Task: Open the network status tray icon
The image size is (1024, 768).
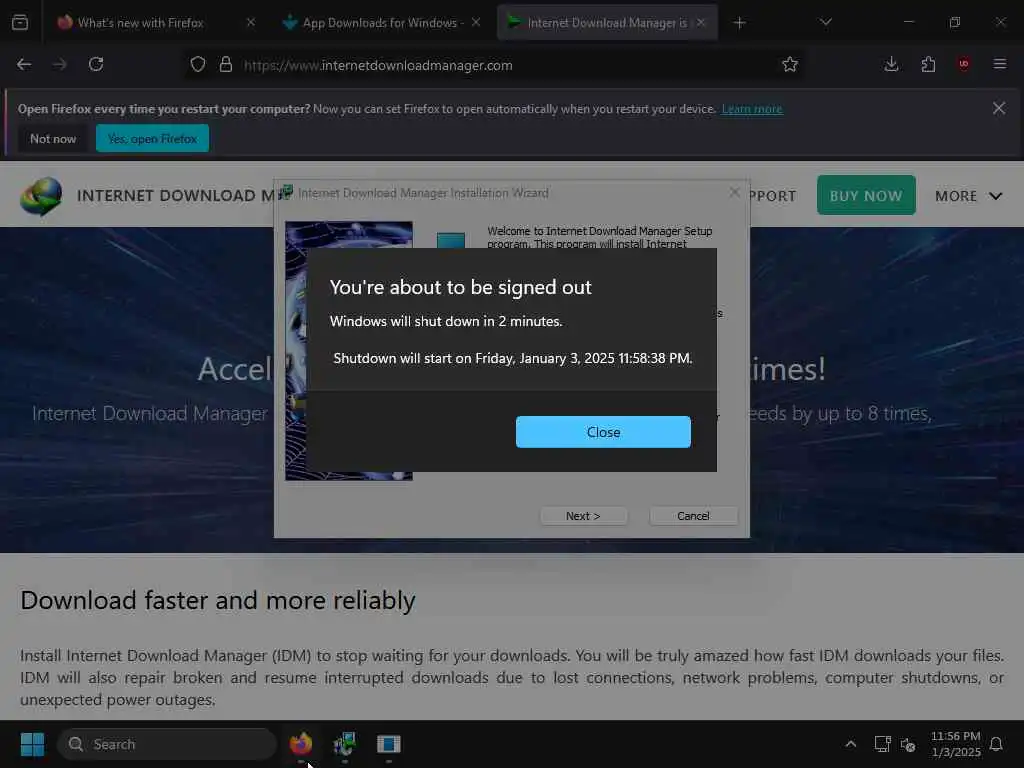Action: (882, 744)
